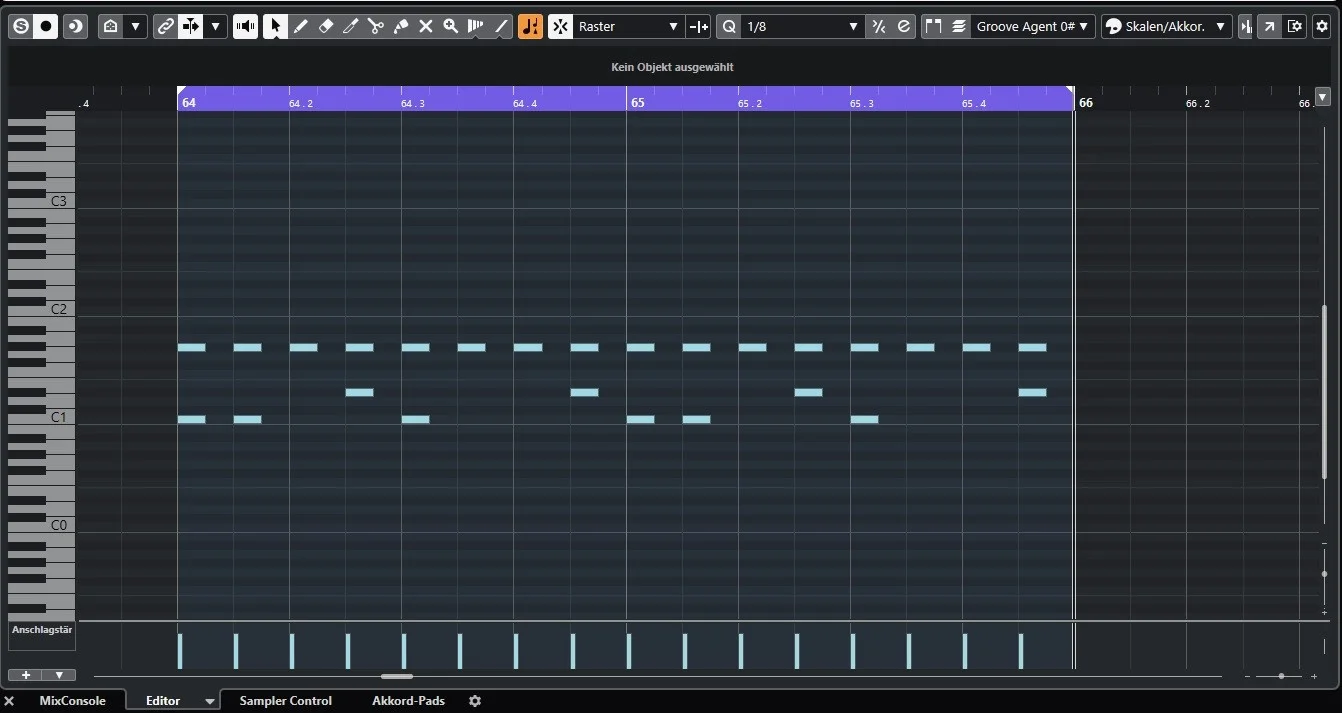Click the horizontal scrollbar thumb
The height and width of the screenshot is (713, 1342).
coord(397,677)
